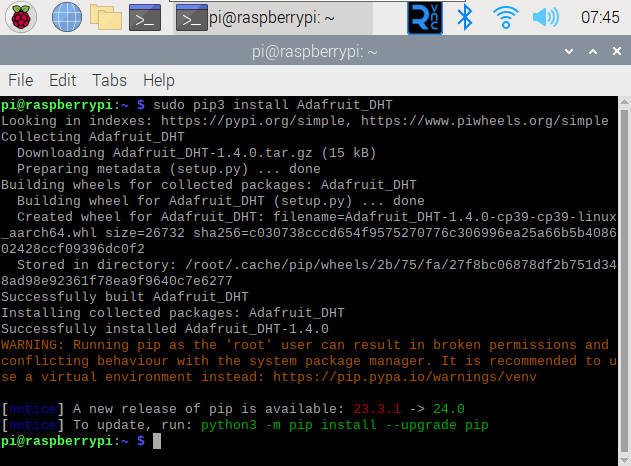The width and height of the screenshot is (631, 466).
Task: Click the 'sudo pip3 install Adafruit_DHT' command text
Action: pos(272,105)
